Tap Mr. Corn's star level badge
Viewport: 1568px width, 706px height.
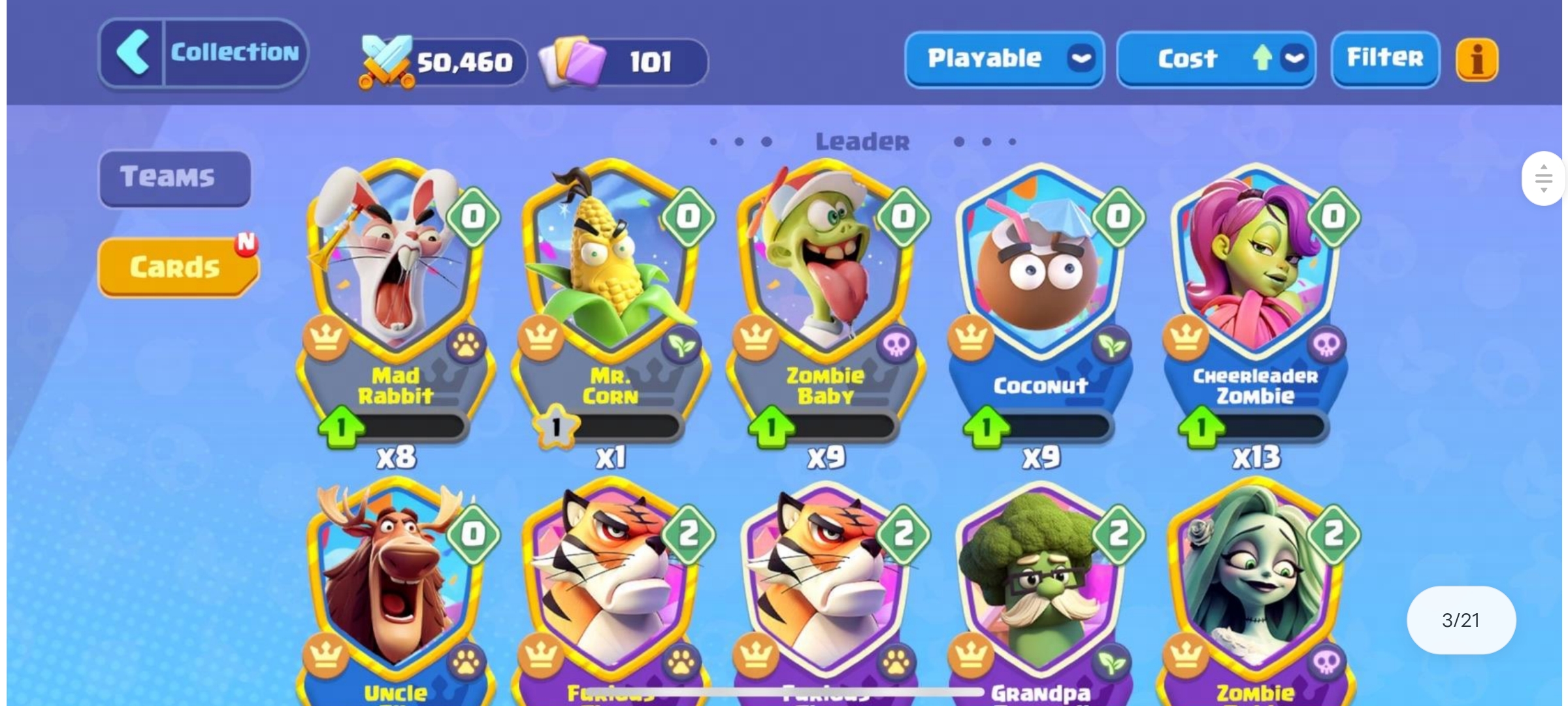[x=556, y=426]
